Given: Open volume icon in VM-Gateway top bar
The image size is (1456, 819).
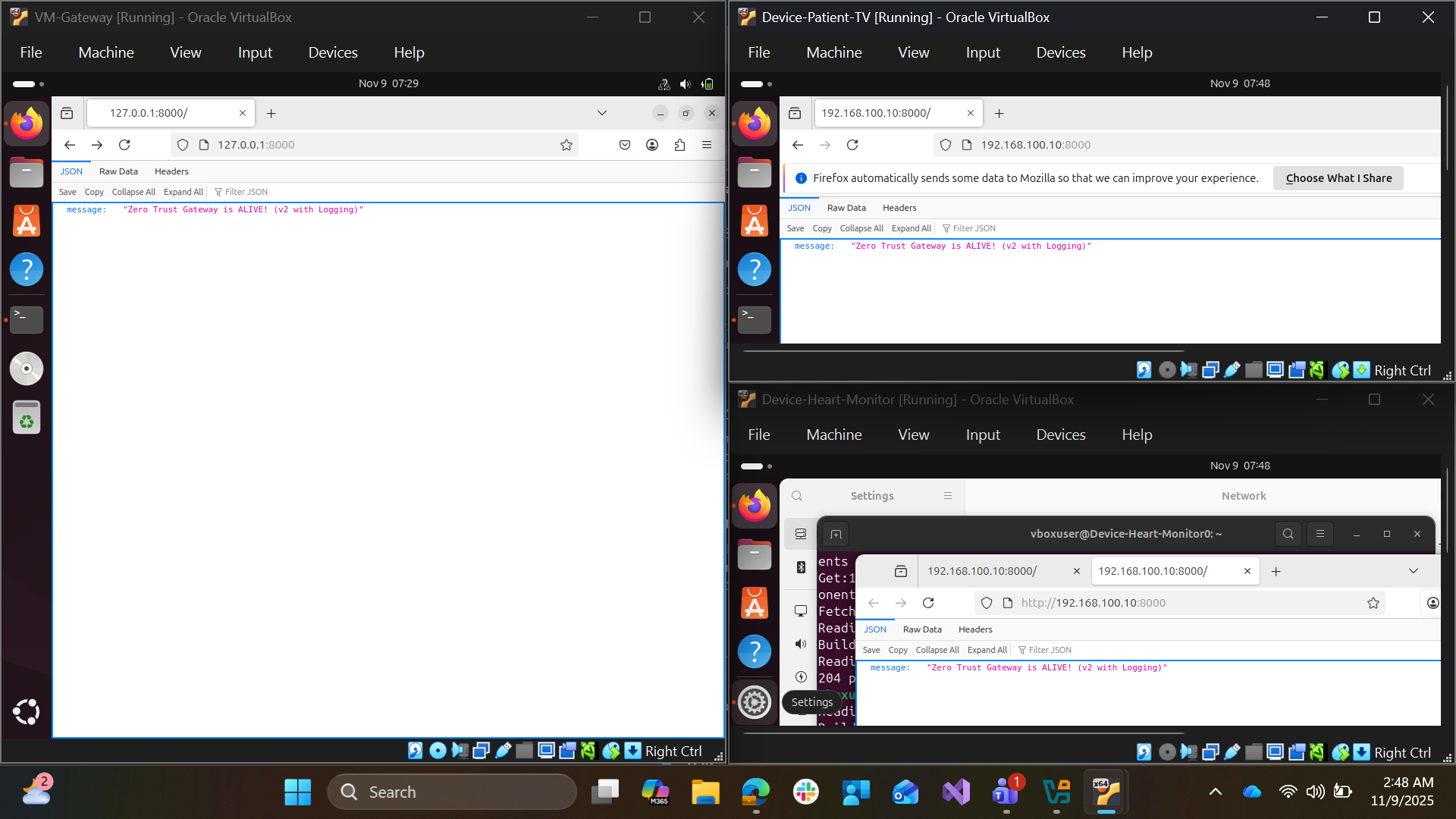Looking at the screenshot, I should tap(685, 83).
